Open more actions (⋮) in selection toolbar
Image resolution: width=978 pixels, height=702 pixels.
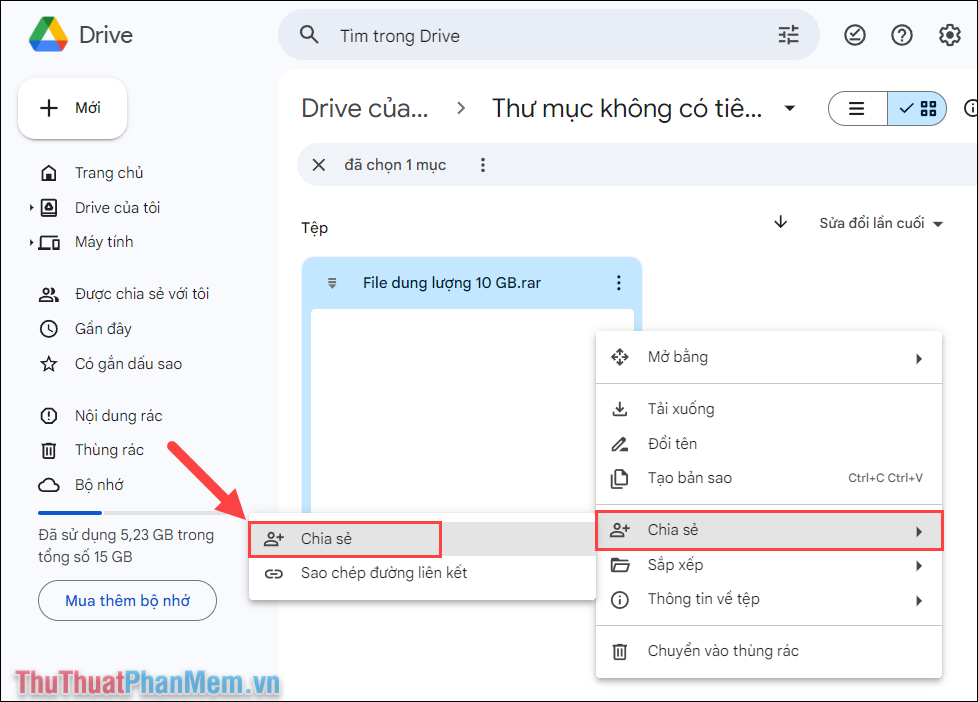point(483,164)
